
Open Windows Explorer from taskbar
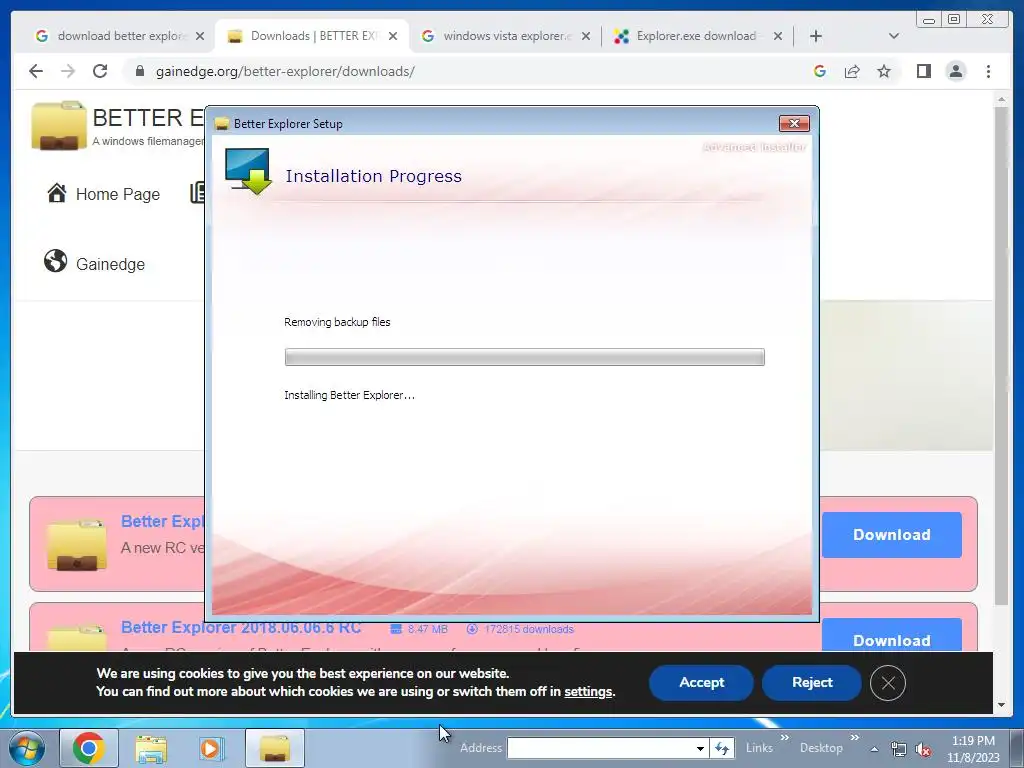coord(151,748)
